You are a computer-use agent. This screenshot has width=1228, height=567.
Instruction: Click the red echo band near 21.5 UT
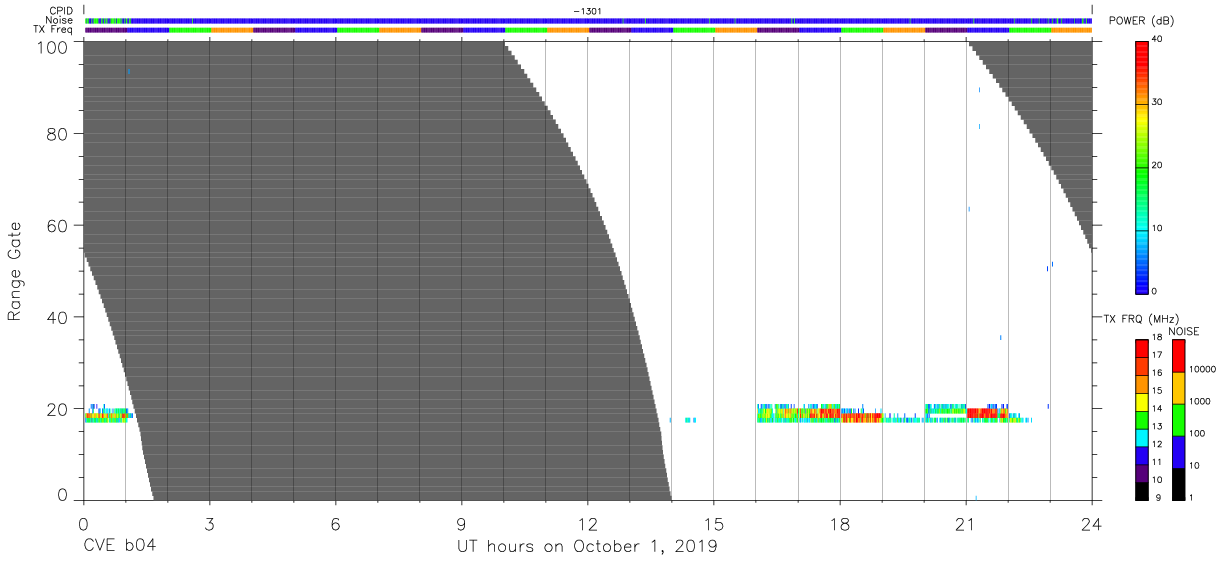point(987,412)
